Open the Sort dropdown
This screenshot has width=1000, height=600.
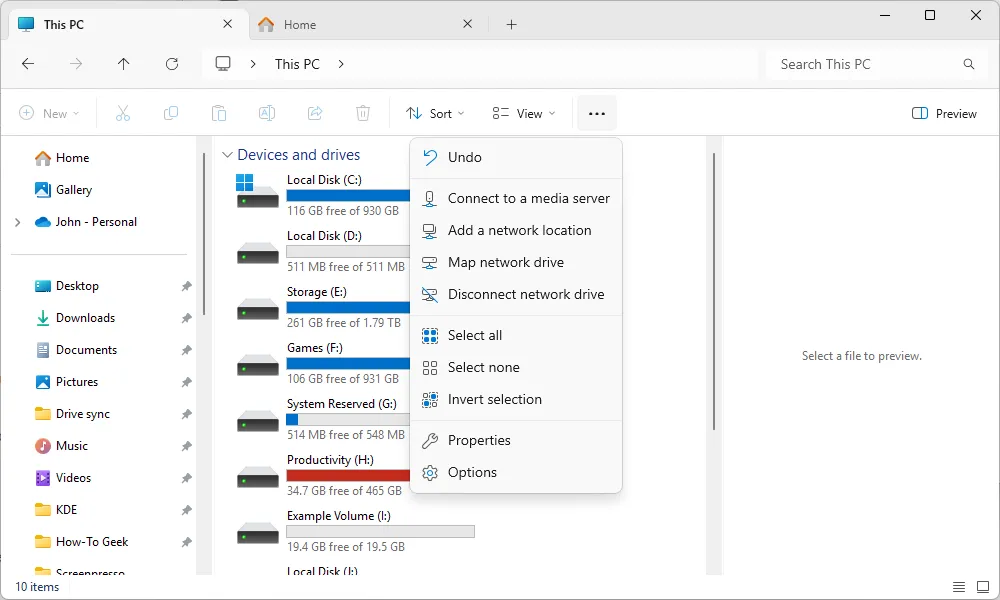[x=435, y=113]
